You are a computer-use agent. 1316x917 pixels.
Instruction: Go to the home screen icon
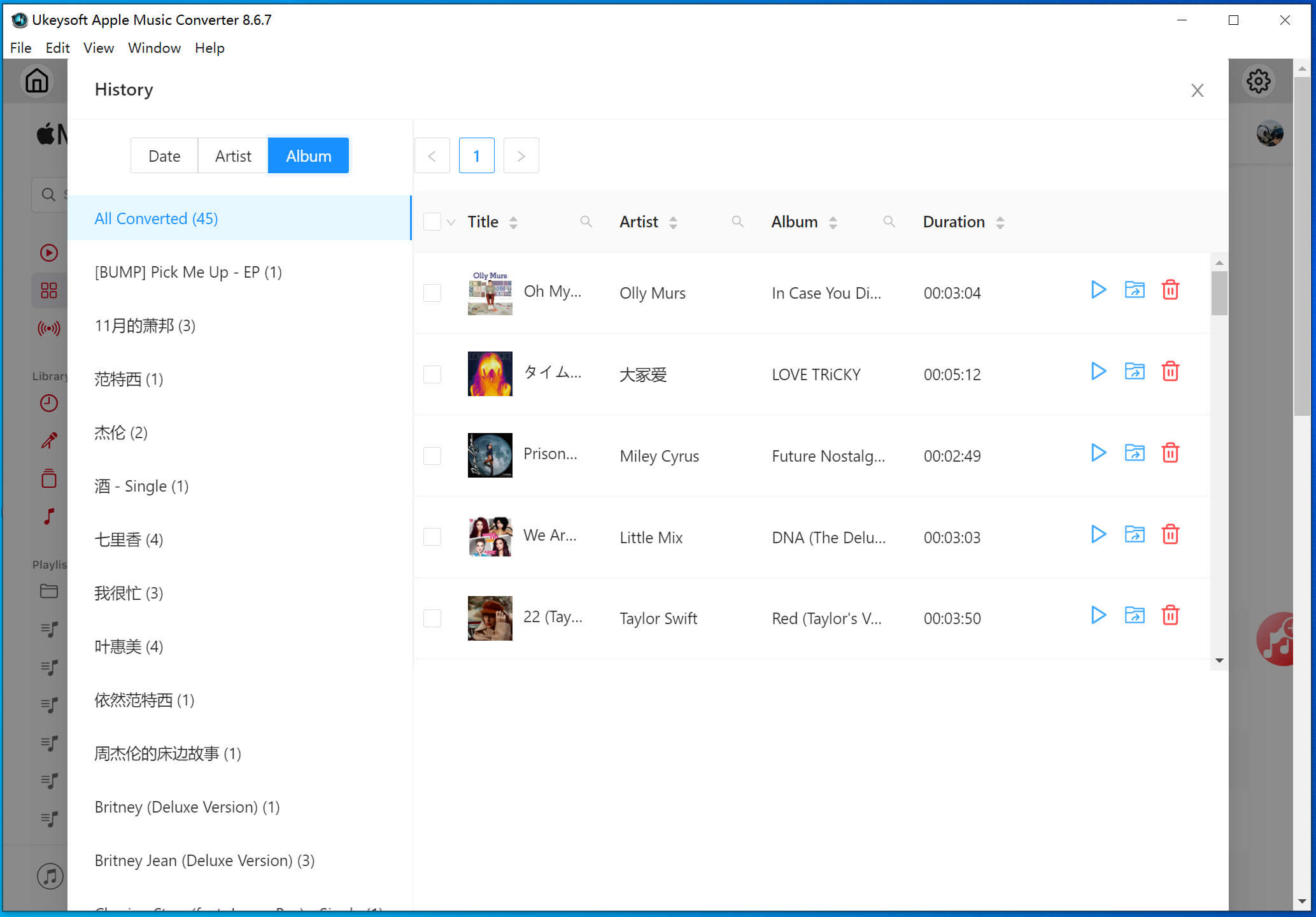(37, 81)
